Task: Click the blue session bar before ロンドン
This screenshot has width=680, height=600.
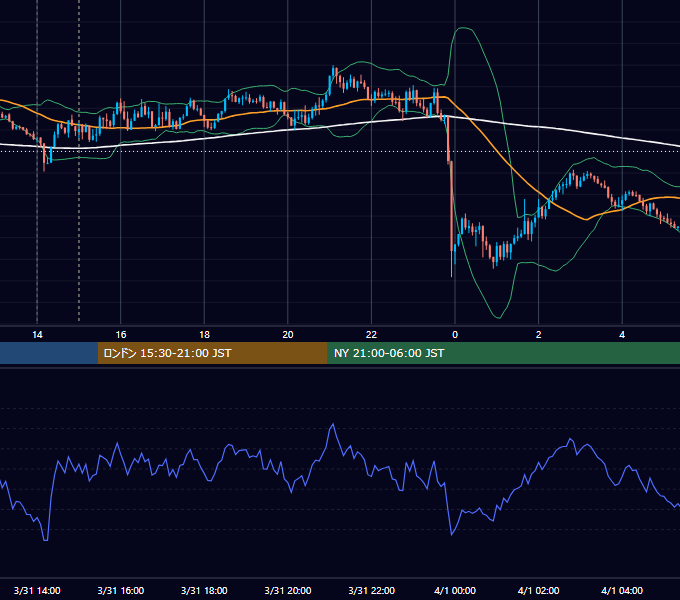Action: point(49,353)
